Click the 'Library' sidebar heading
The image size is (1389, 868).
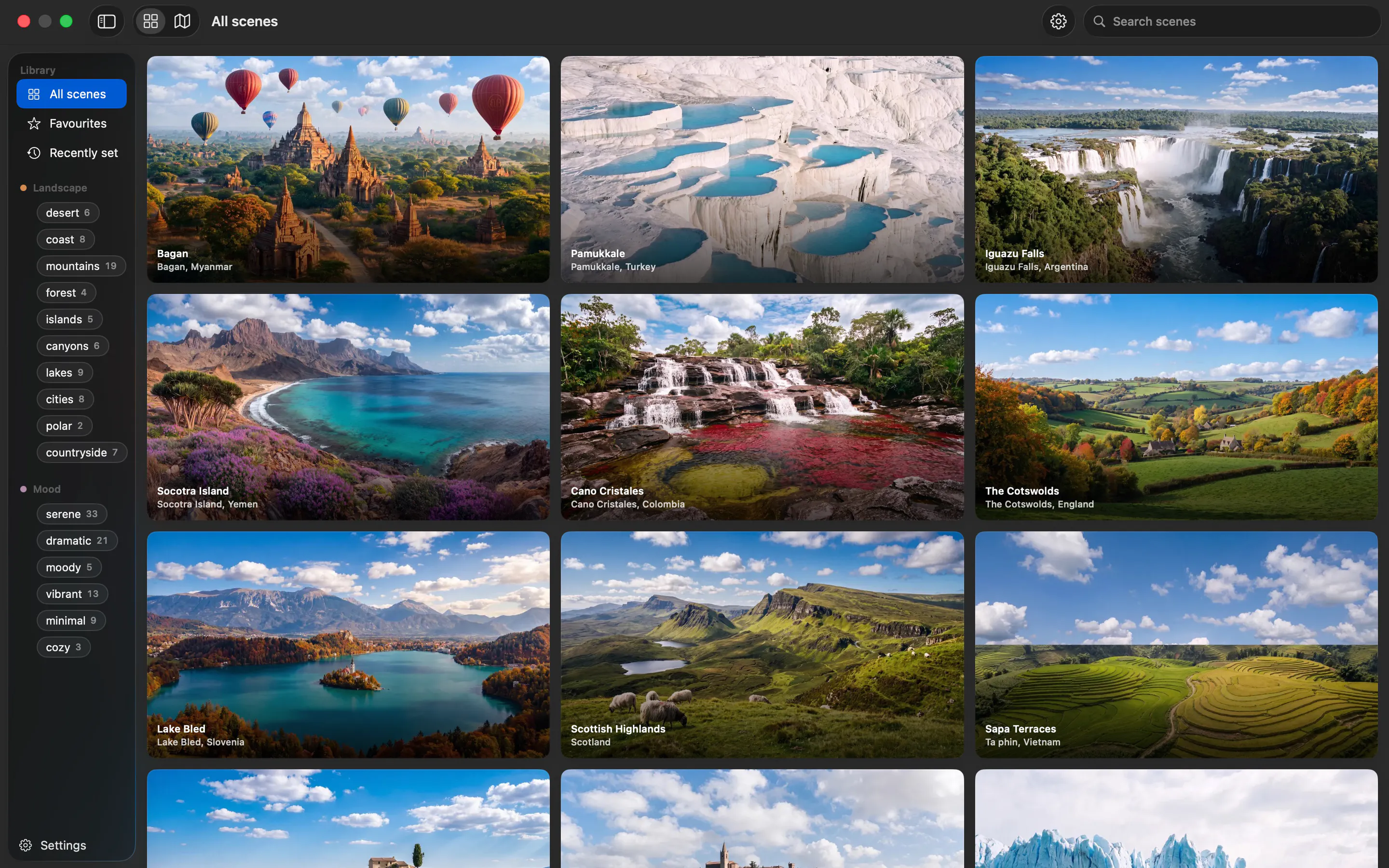38,70
